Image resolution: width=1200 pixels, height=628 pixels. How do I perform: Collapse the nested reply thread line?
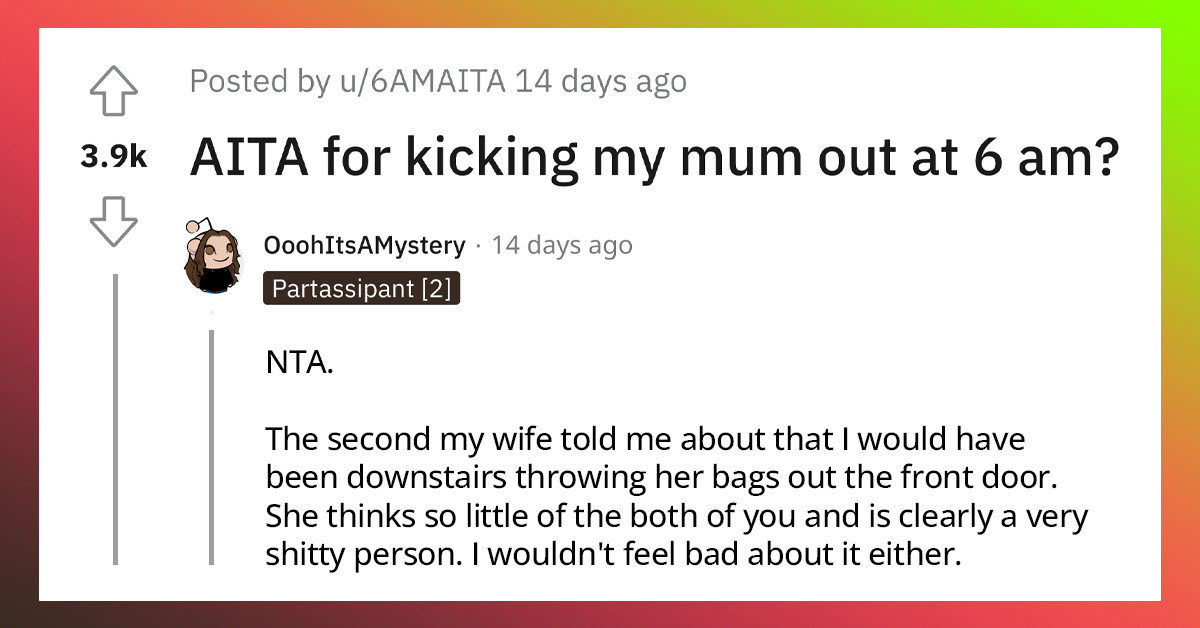[x=211, y=450]
